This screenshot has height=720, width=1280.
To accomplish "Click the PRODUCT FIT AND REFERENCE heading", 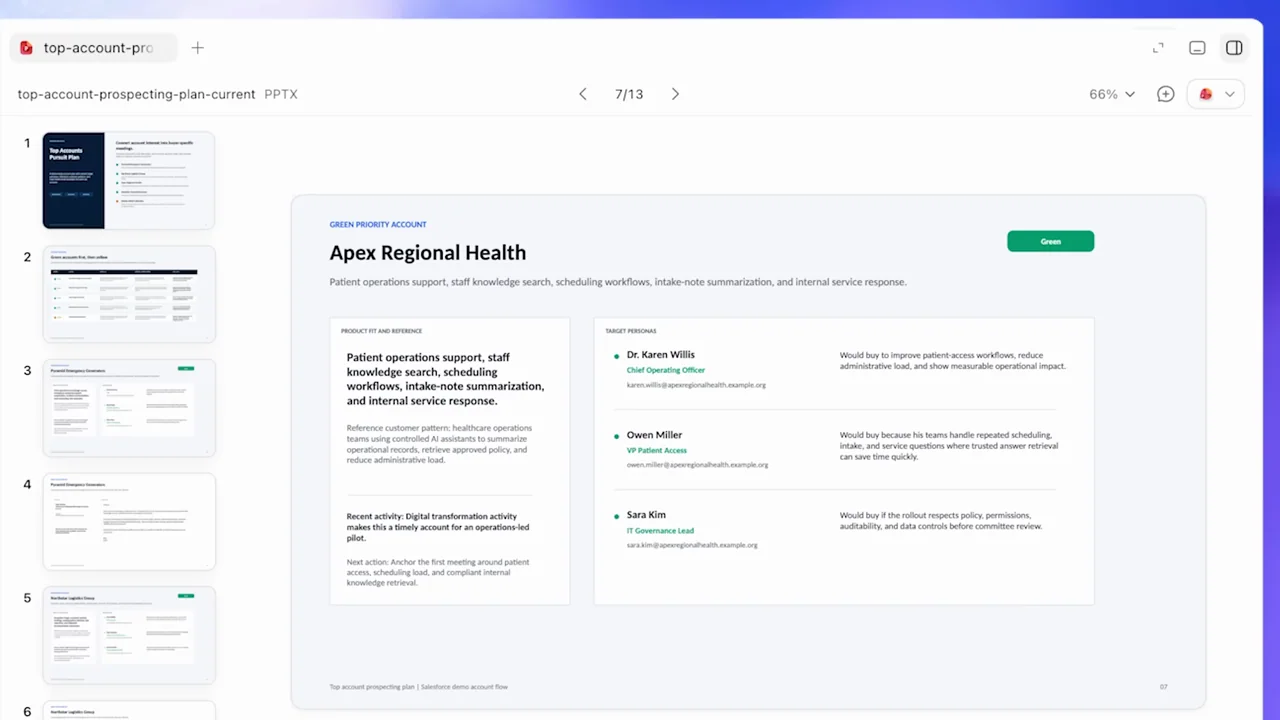I will (381, 331).
